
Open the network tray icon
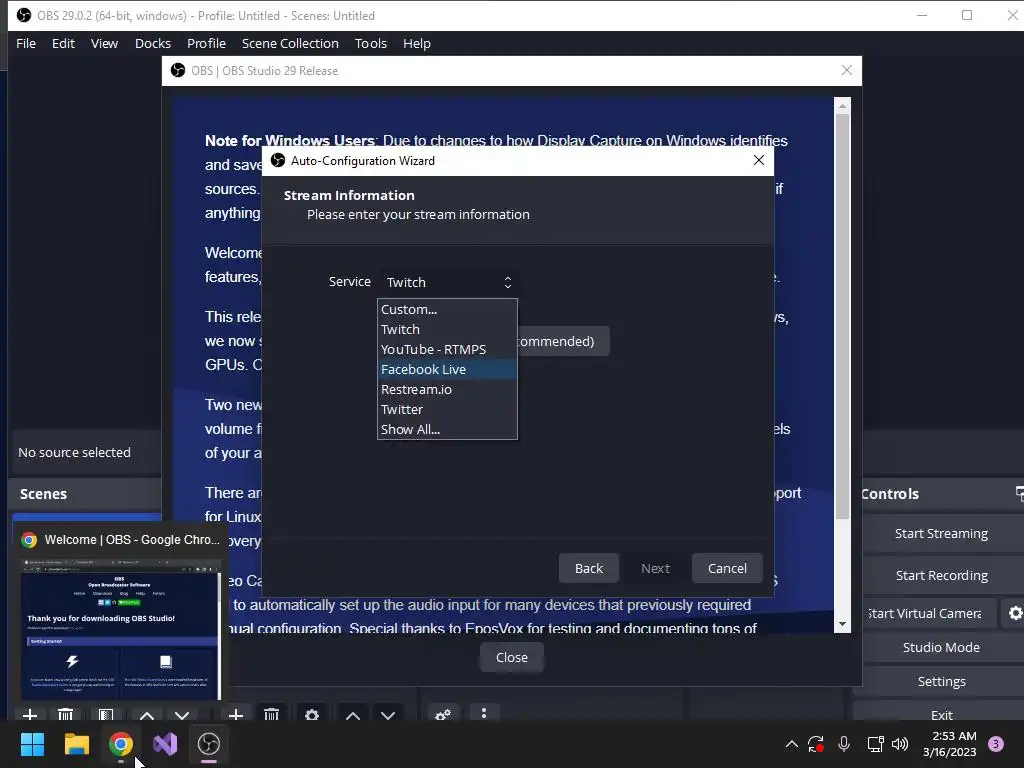(x=875, y=744)
